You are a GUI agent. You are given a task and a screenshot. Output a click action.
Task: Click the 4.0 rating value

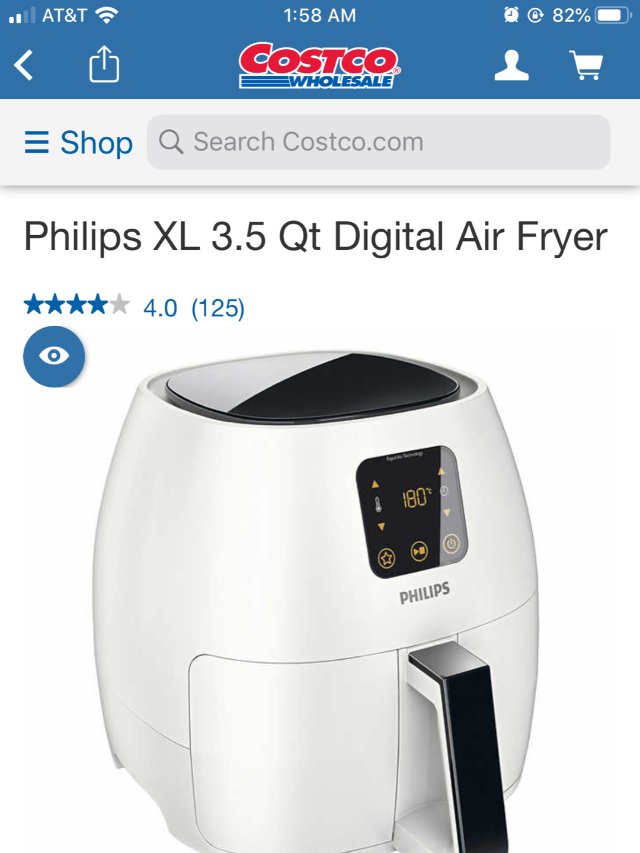(x=160, y=308)
